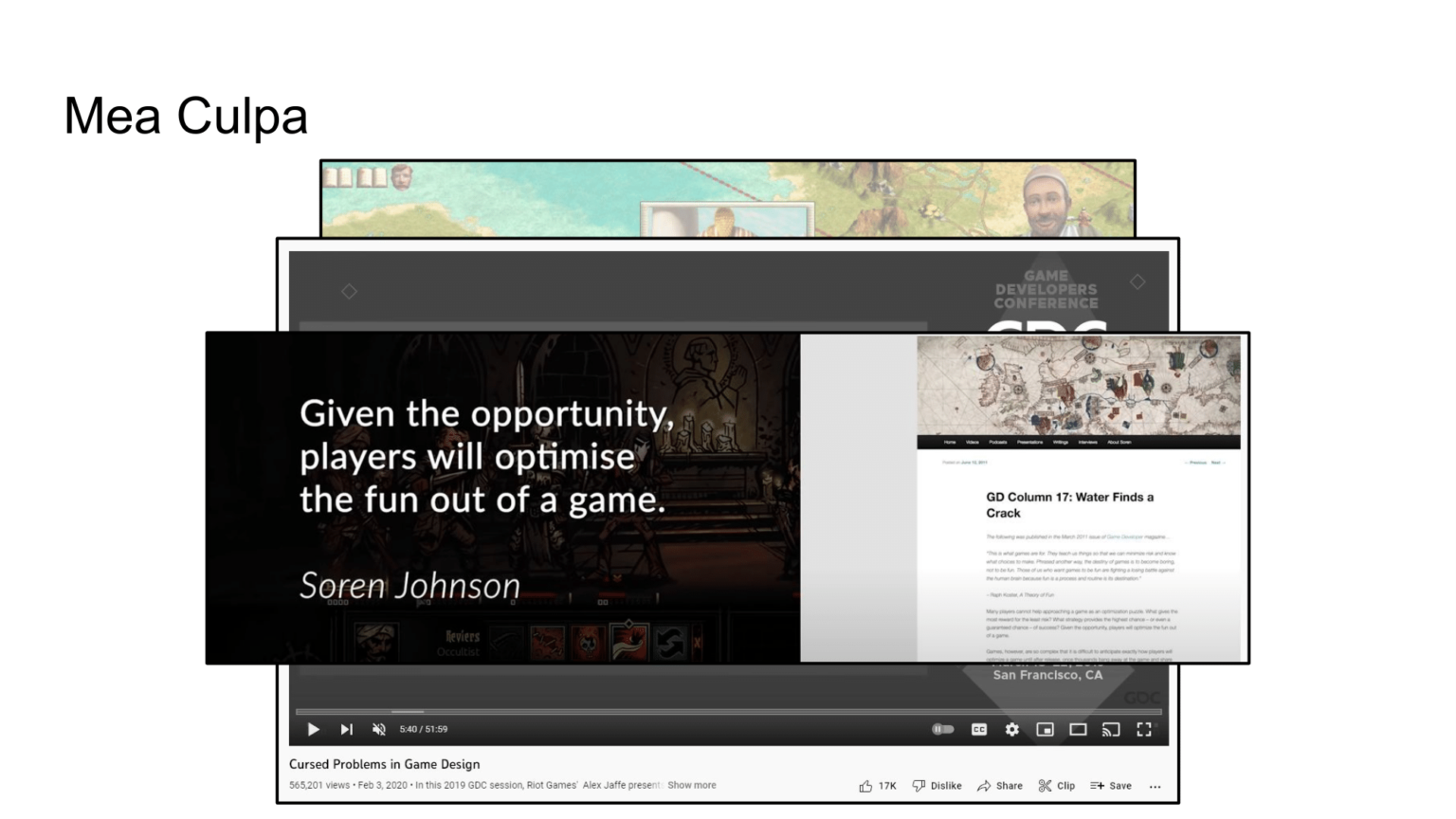Enable closed captions
Image resolution: width=1456 pixels, height=819 pixels.
click(979, 729)
